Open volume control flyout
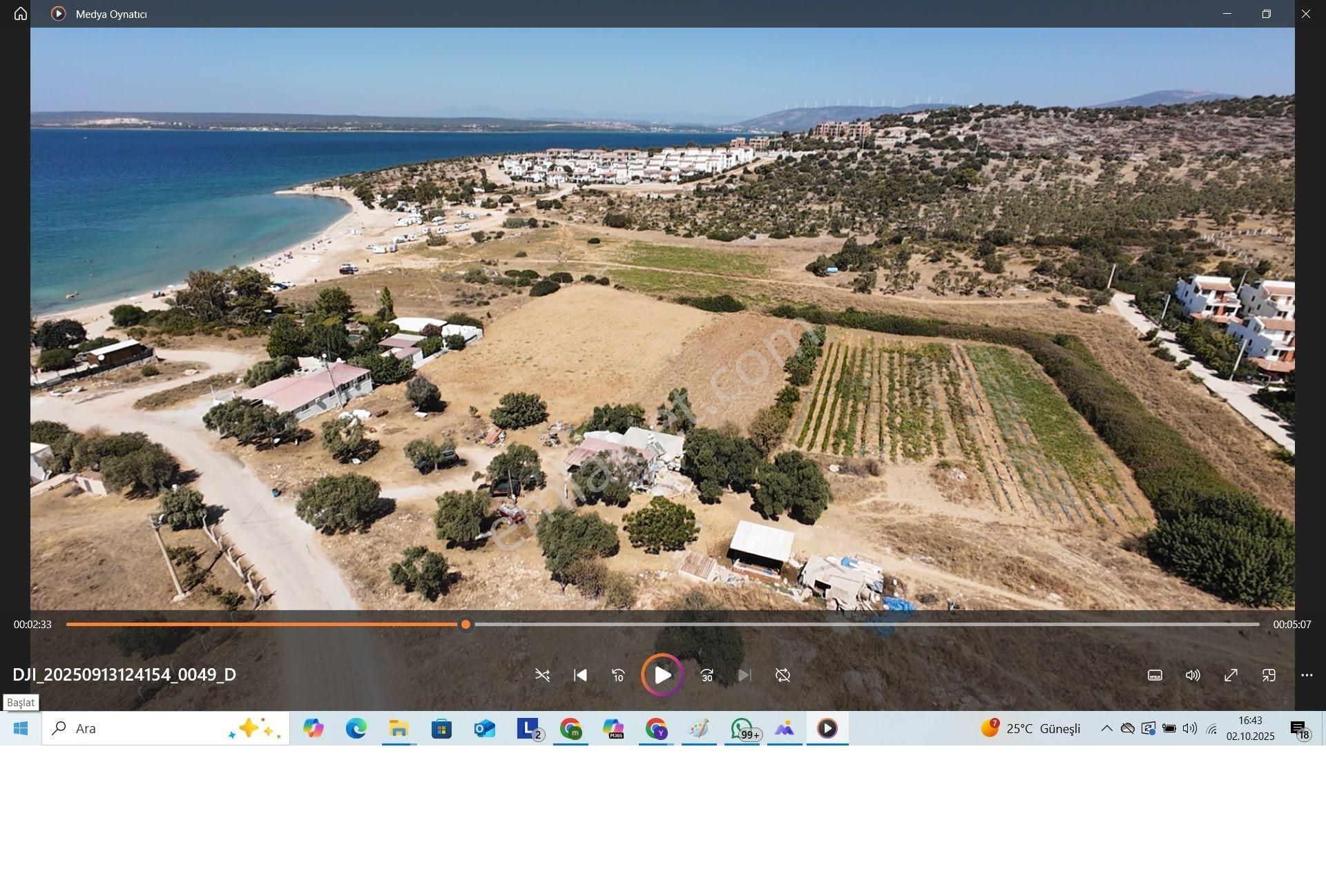Image resolution: width=1326 pixels, height=896 pixels. 1193,675
